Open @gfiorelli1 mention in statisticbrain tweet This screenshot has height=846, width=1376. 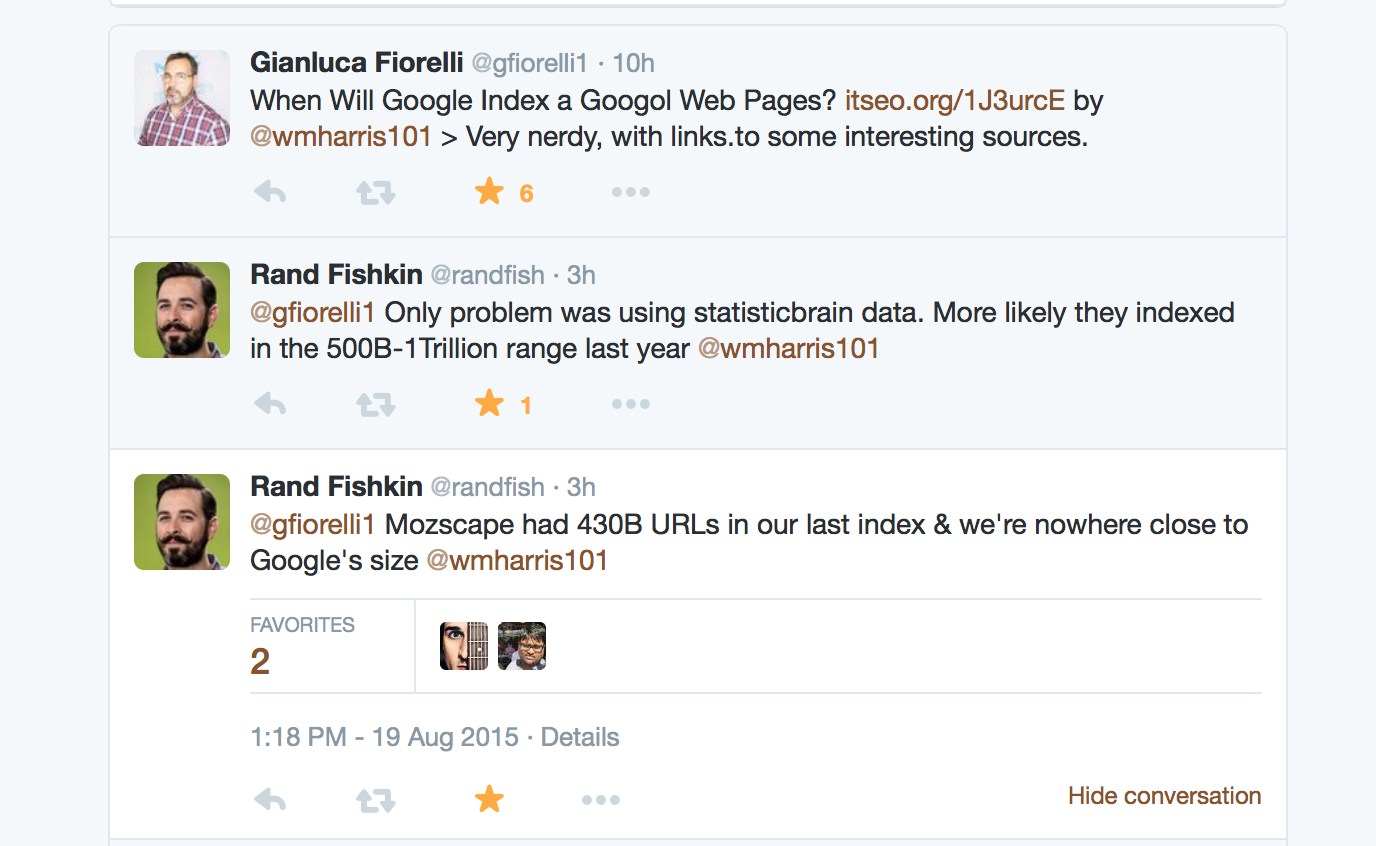point(313,313)
